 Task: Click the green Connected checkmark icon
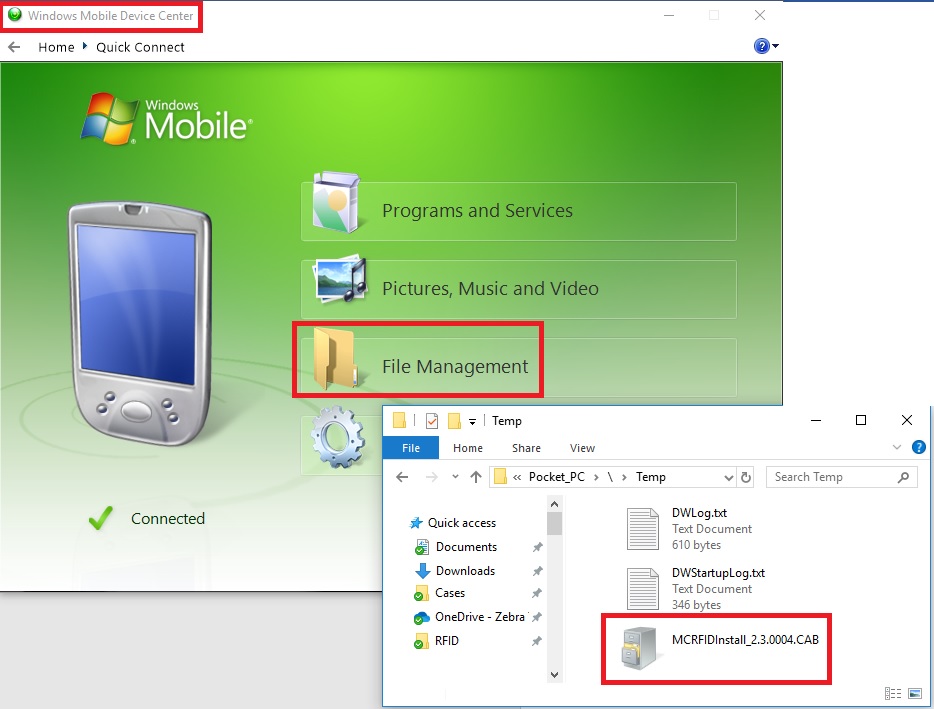[99, 518]
